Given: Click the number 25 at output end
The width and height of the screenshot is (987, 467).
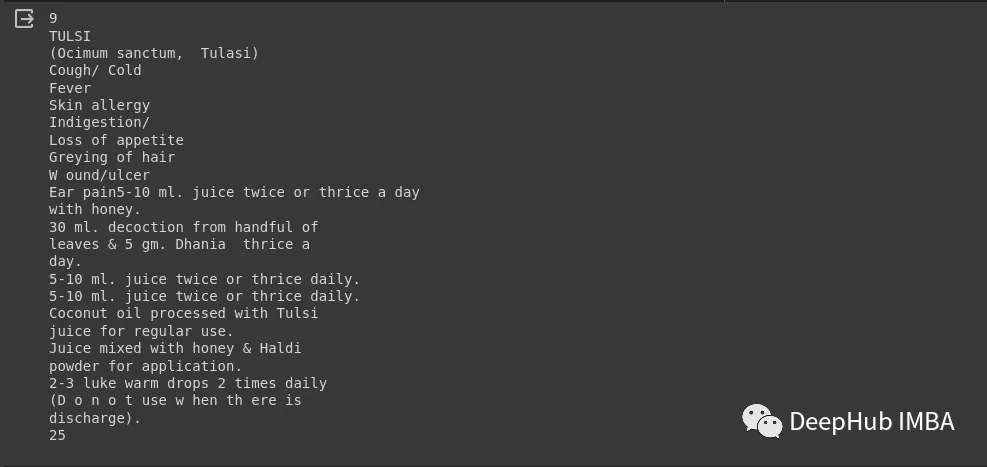Looking at the screenshot, I should [x=57, y=435].
